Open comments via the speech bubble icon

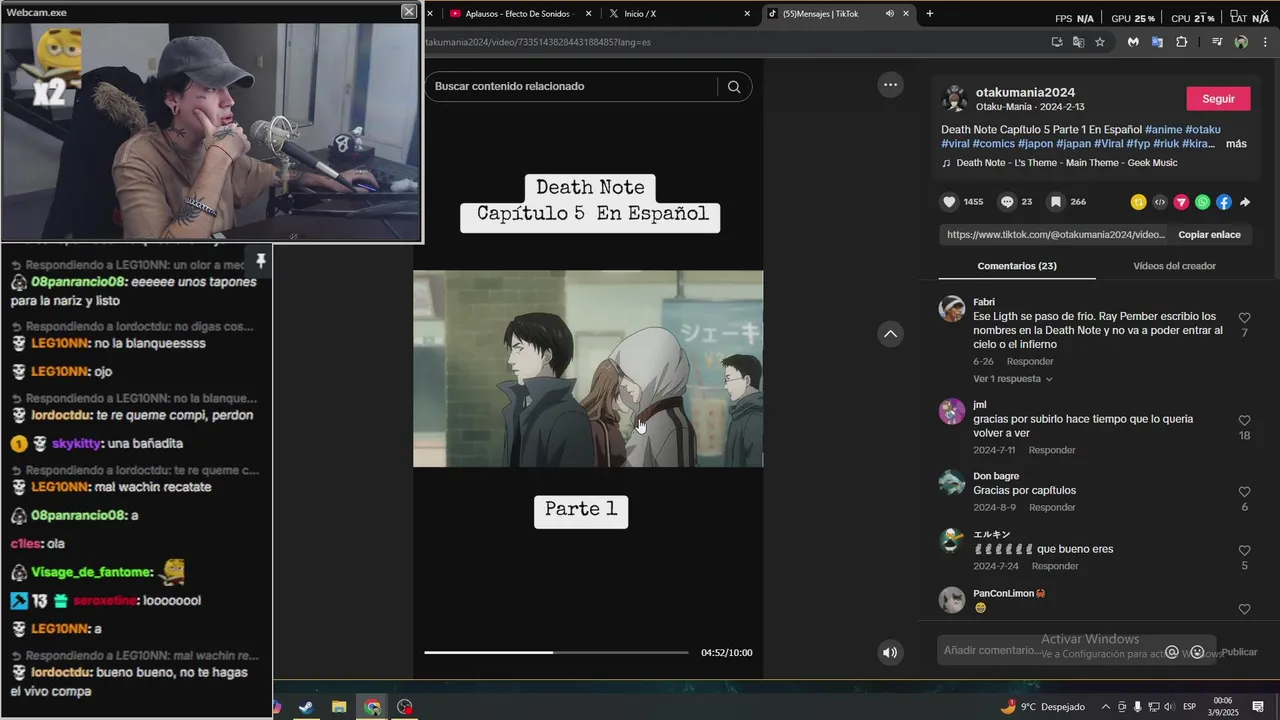click(x=1007, y=202)
